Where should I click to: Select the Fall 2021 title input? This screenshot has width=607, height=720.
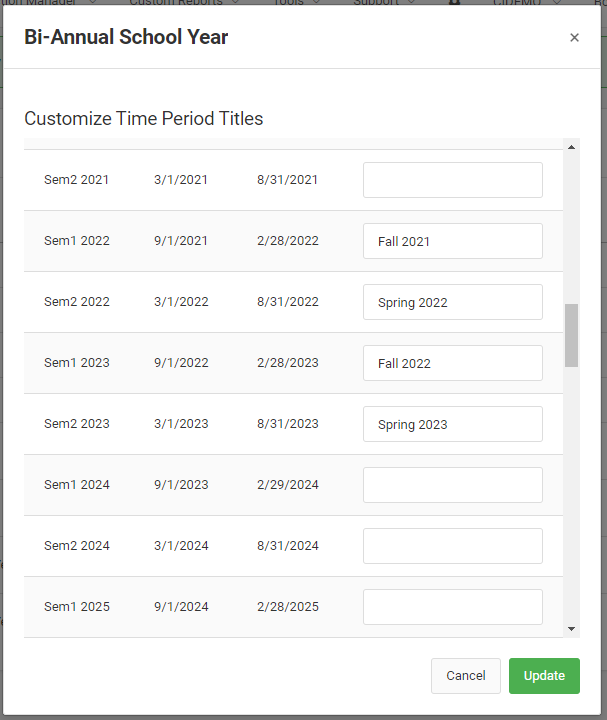pos(452,242)
